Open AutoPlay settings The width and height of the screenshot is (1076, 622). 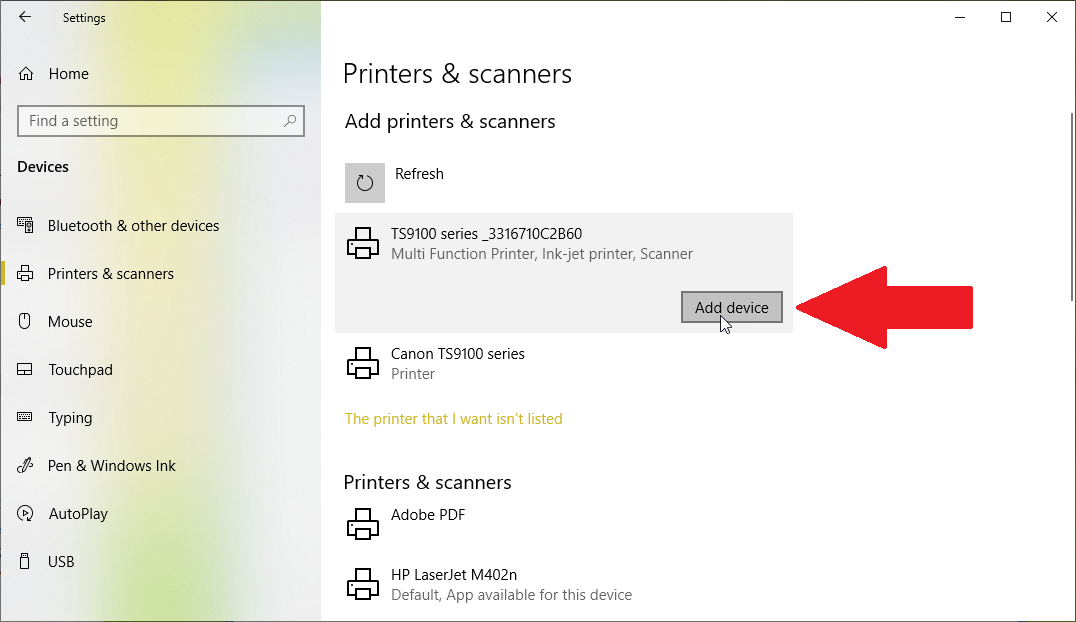click(78, 514)
